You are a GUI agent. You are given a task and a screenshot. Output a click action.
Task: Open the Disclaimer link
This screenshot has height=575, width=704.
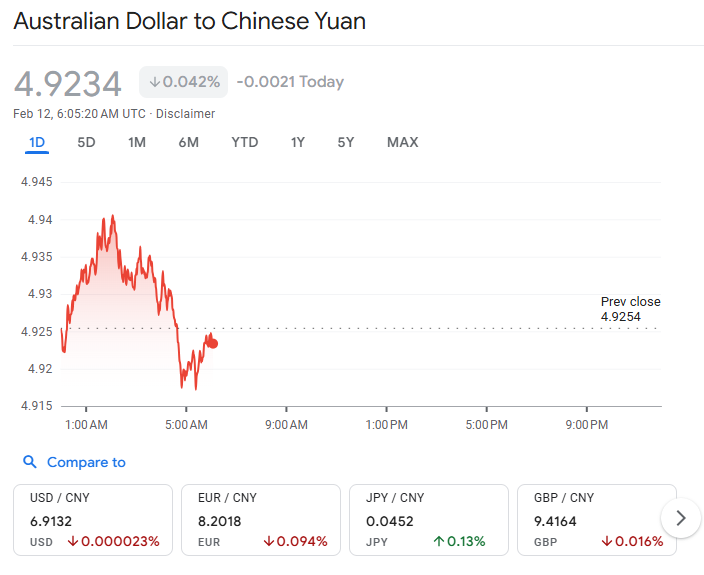(185, 114)
